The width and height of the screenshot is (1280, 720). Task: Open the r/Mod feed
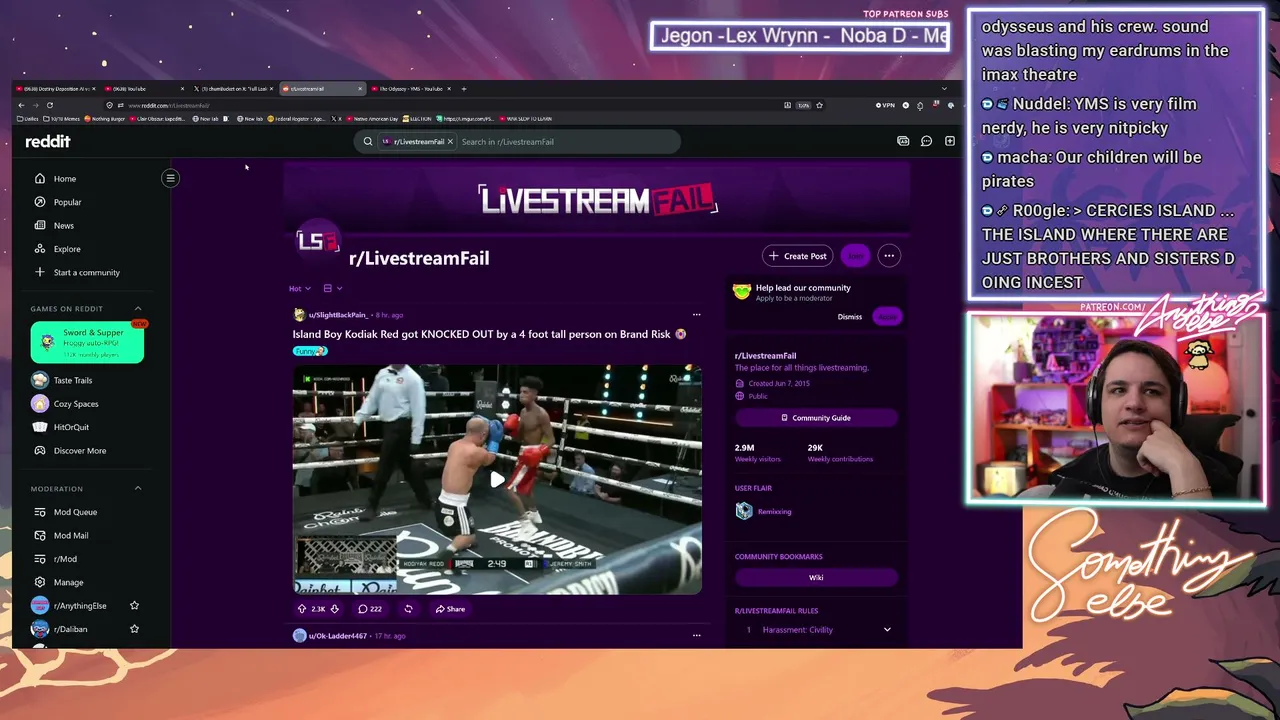click(x=65, y=559)
